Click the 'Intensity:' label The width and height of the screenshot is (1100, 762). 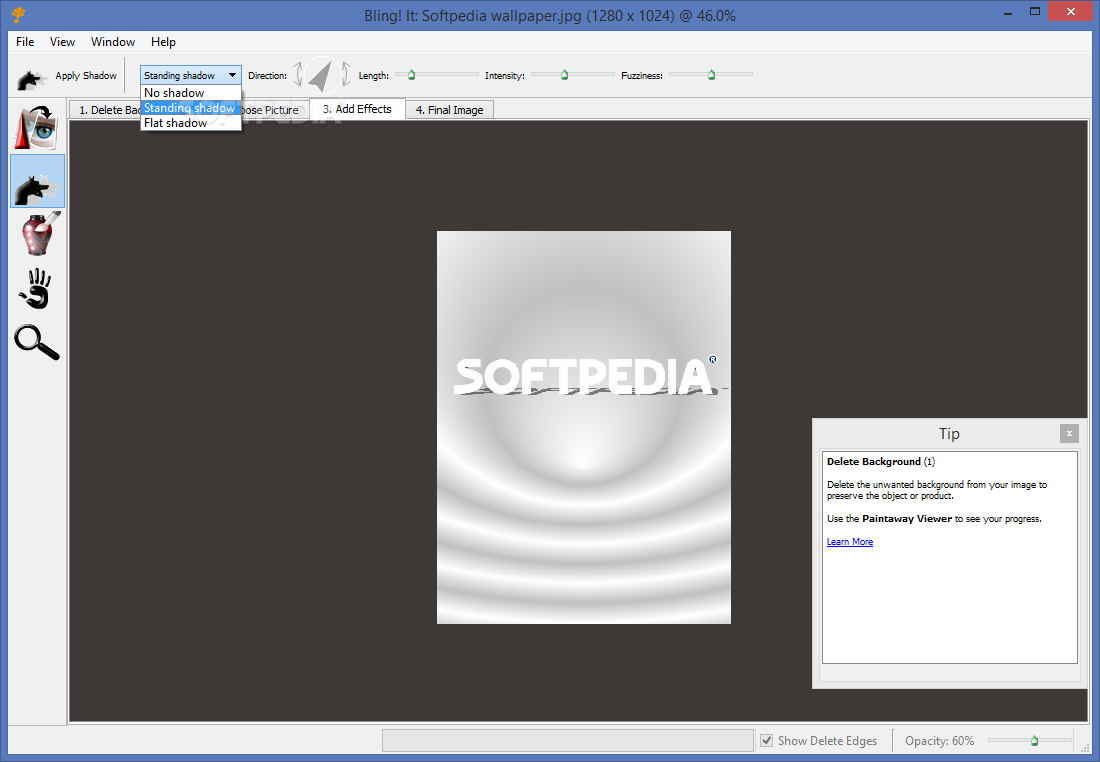(x=504, y=76)
